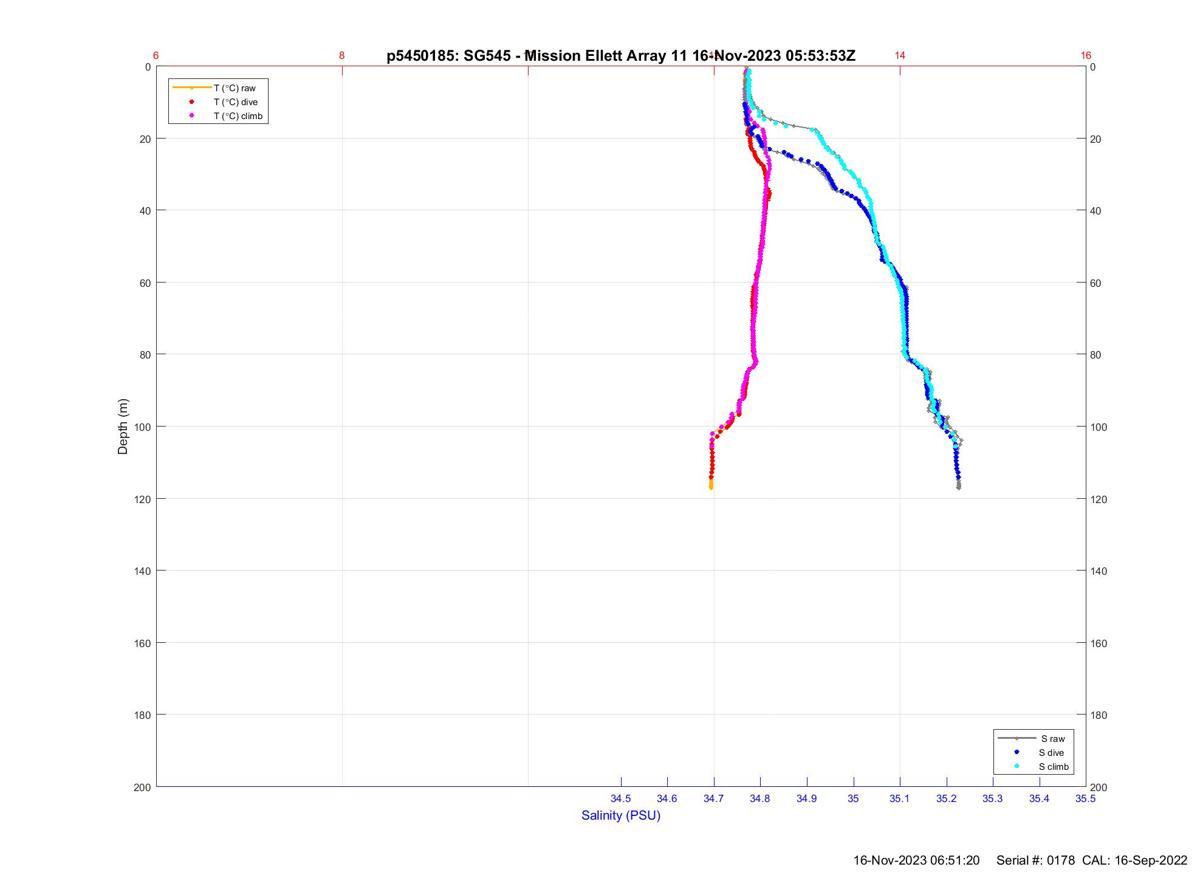Click the left depth tick label 120
The image size is (1200, 885).
tap(141, 499)
